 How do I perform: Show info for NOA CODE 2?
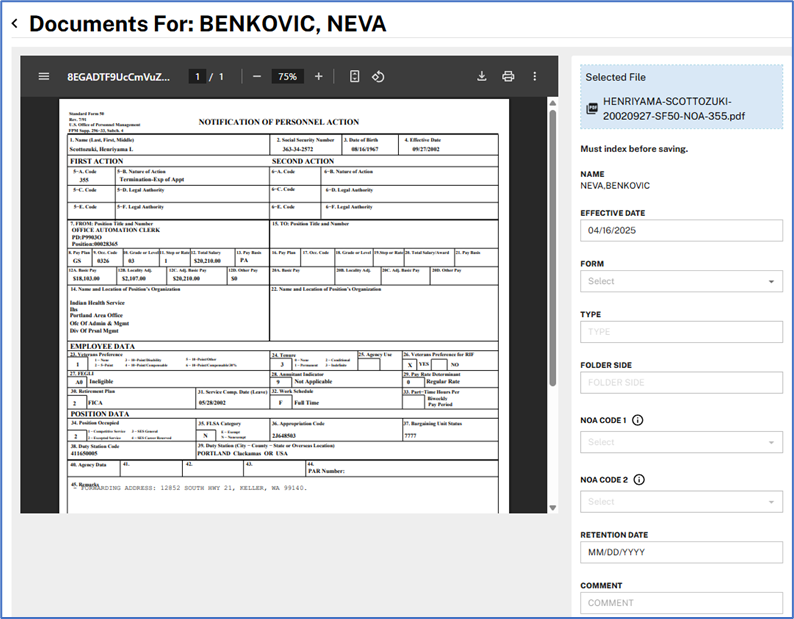(640, 480)
